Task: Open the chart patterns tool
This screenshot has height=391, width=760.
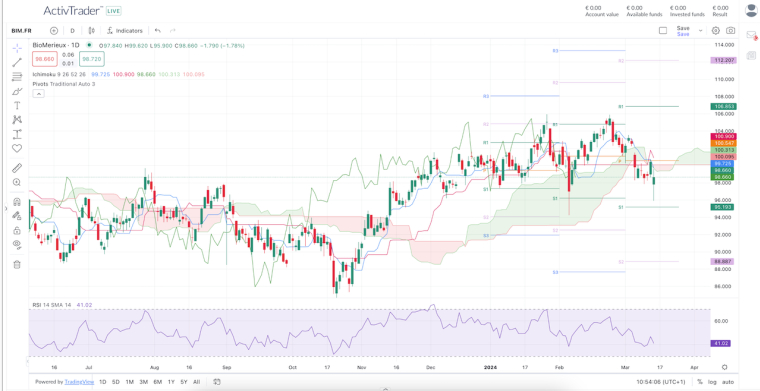Action: click(17, 120)
